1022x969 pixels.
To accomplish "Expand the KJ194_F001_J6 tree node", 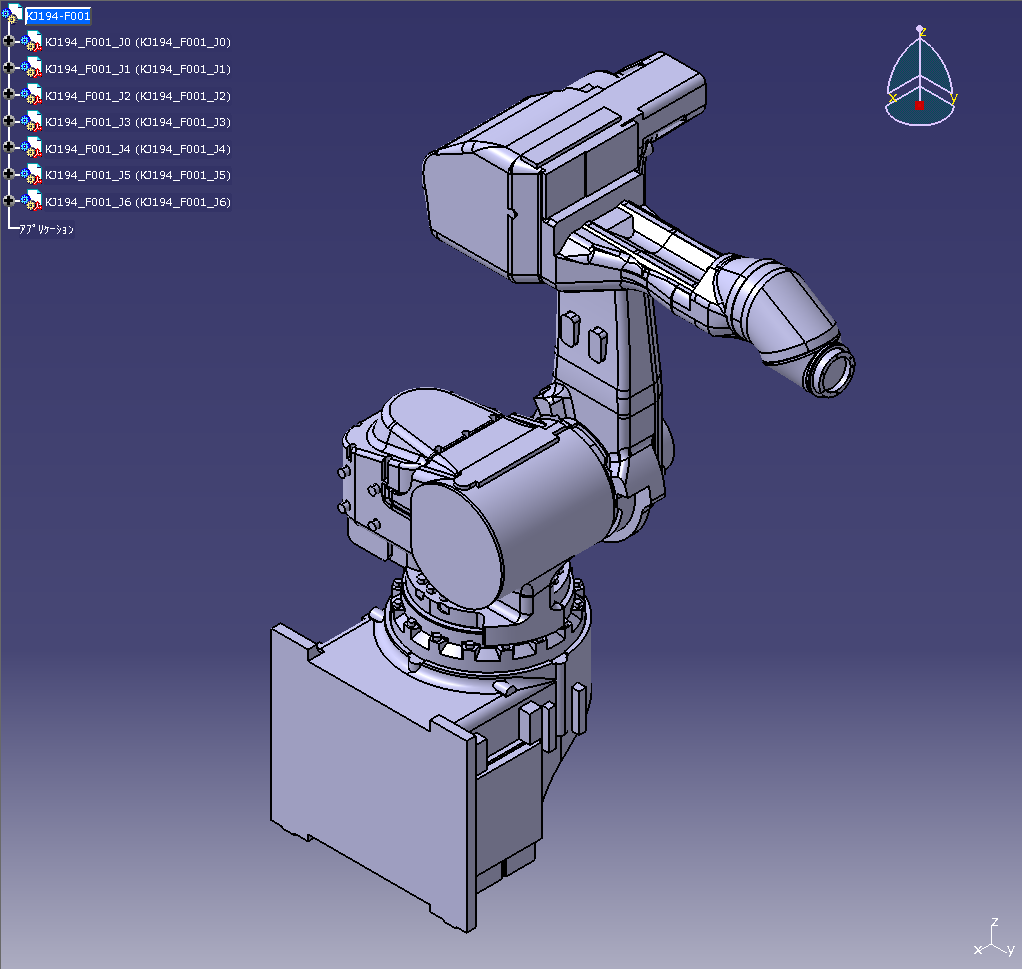I will pyautogui.click(x=8, y=201).
